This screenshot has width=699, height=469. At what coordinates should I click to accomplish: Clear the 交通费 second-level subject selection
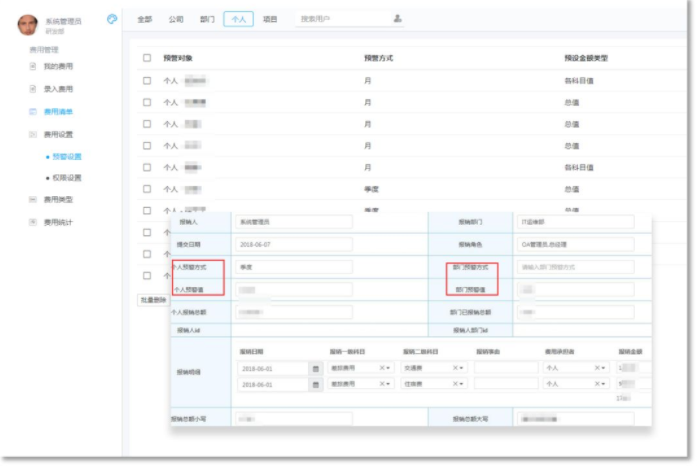coord(455,368)
